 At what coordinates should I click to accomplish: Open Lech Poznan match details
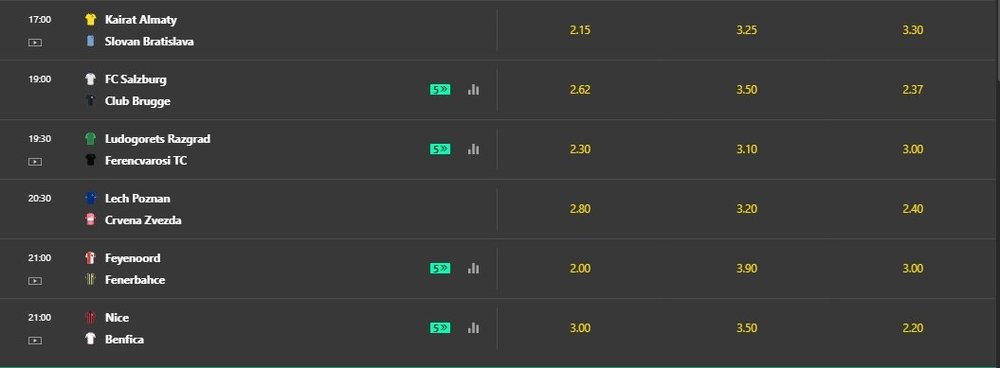point(248,209)
